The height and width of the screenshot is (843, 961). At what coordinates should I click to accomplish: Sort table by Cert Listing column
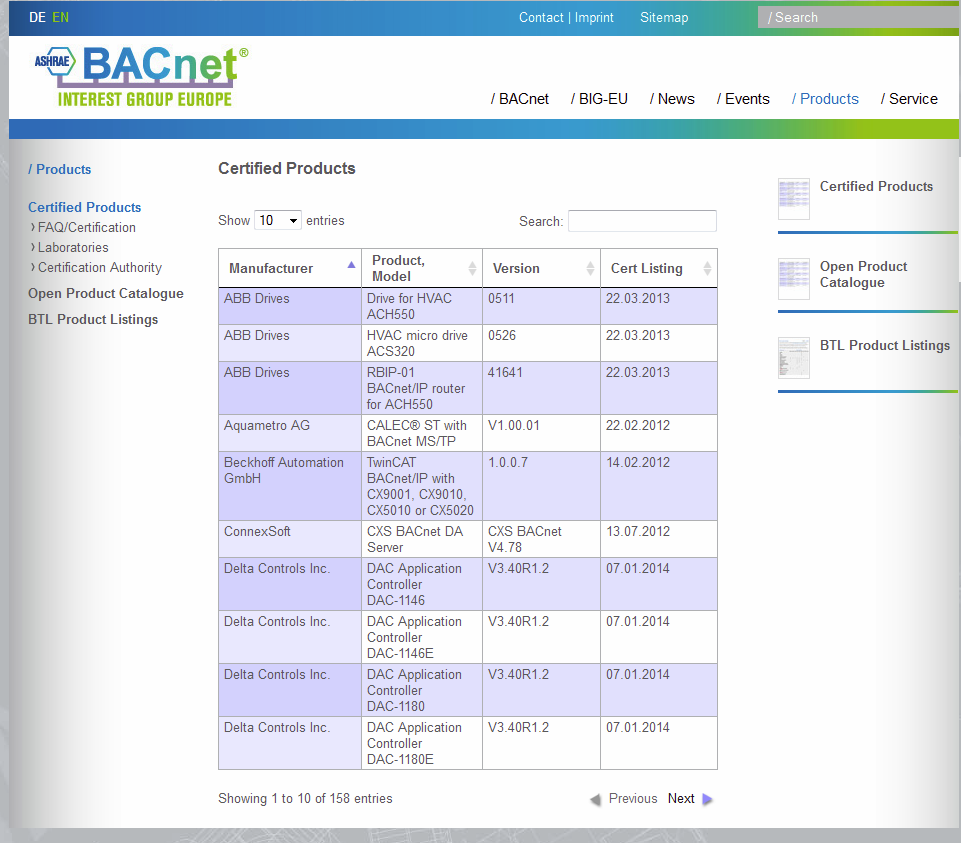pyautogui.click(x=659, y=269)
